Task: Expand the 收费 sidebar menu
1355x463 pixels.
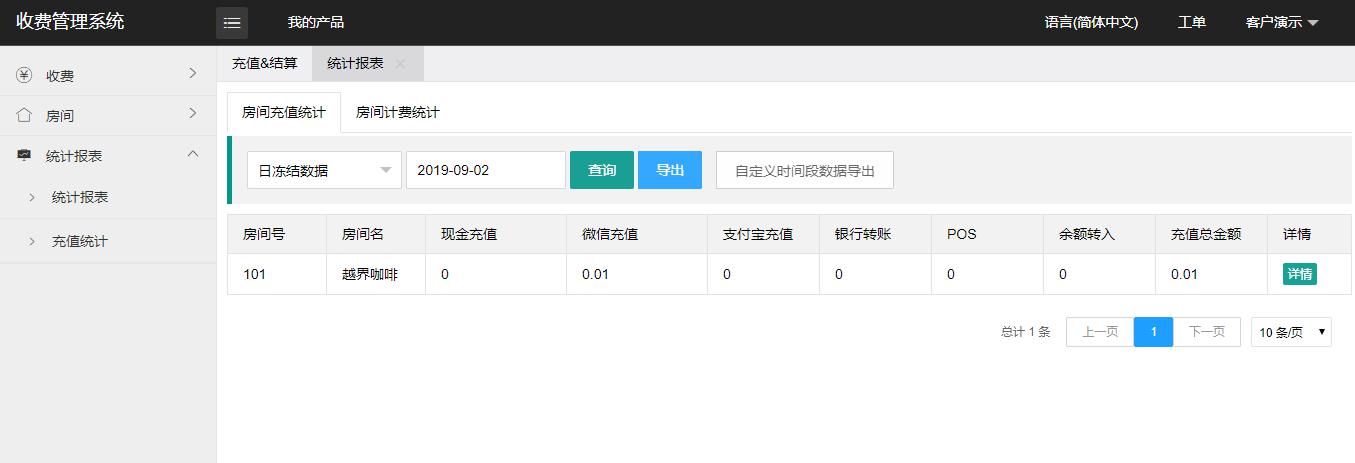Action: (193, 73)
